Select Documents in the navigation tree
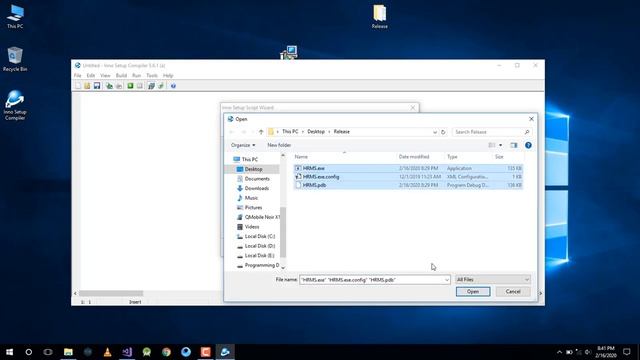The width and height of the screenshot is (640, 360). (x=253, y=179)
